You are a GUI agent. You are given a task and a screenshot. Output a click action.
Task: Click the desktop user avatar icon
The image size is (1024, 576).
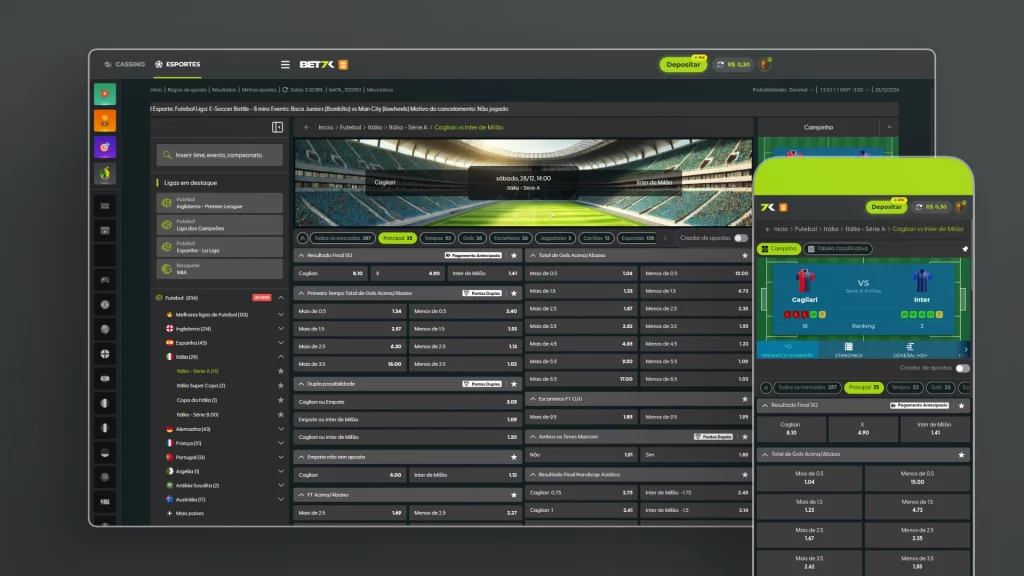(x=765, y=65)
